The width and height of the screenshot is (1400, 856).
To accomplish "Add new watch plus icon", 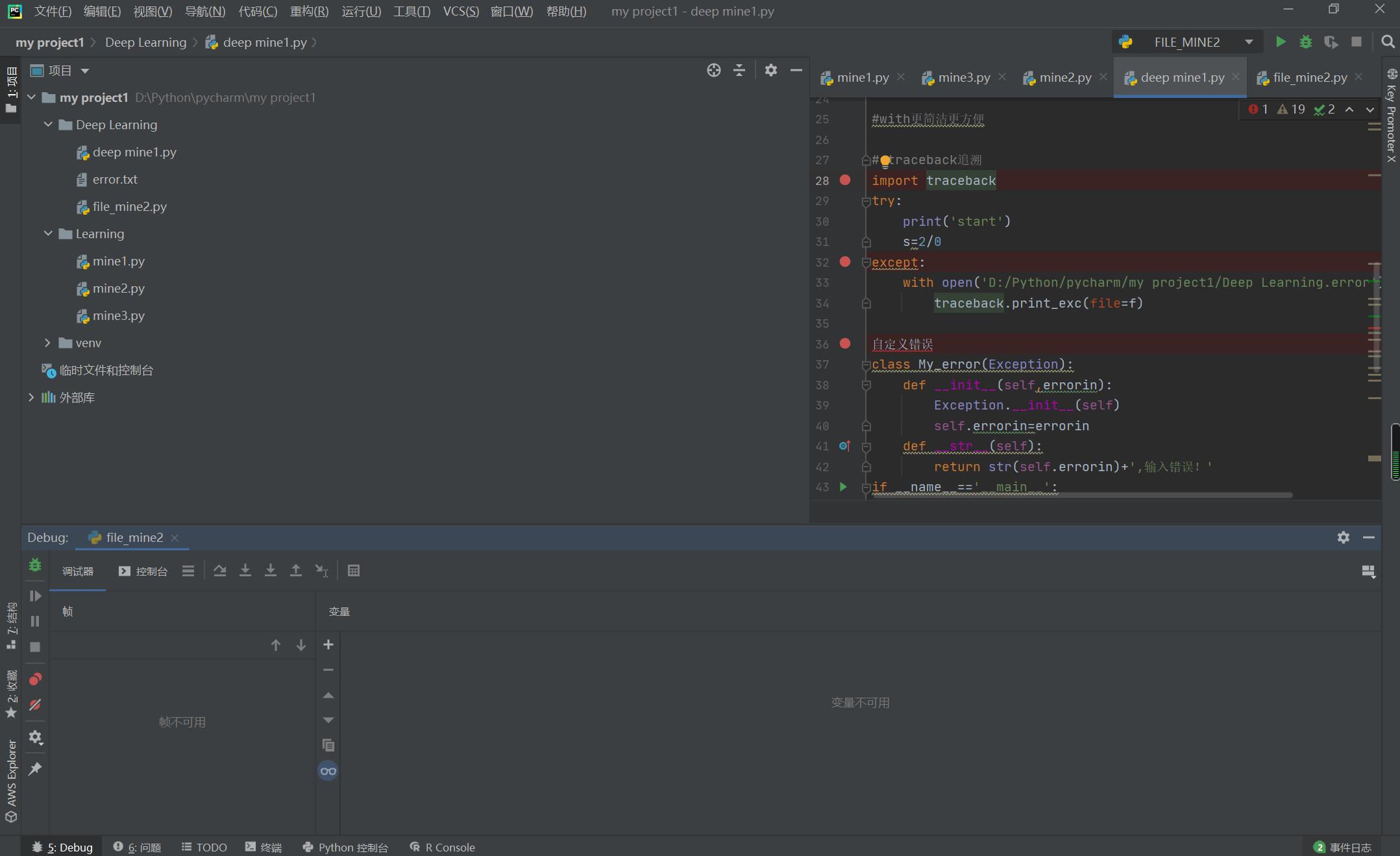I will coord(328,644).
